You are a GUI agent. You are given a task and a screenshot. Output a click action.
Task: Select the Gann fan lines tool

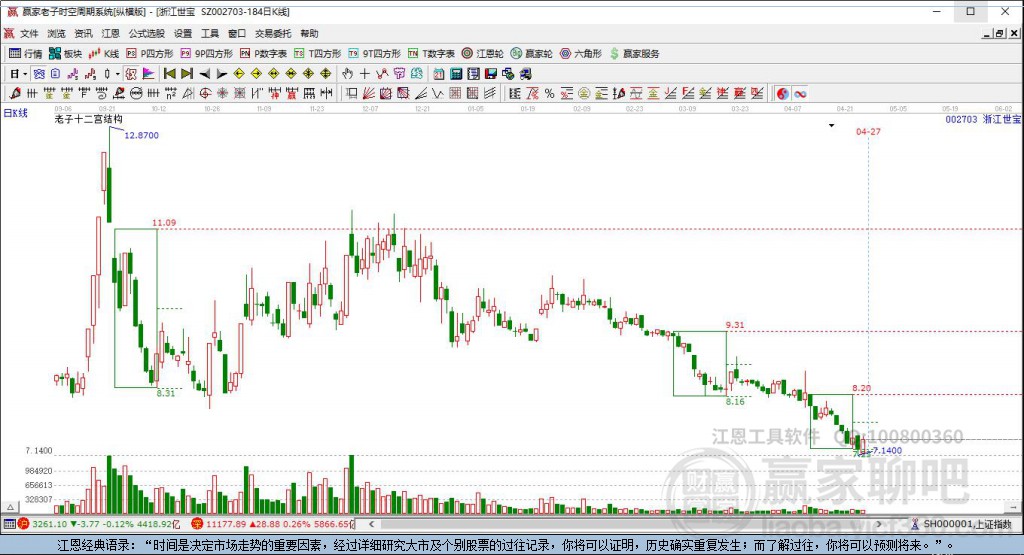(x=368, y=93)
